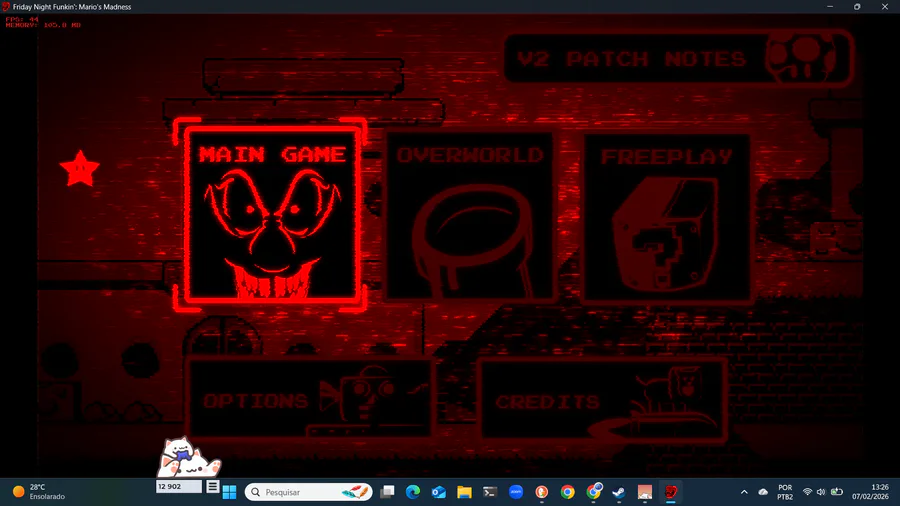The image size is (900, 506).
Task: Open the volume control in the tray
Action: coord(821,492)
